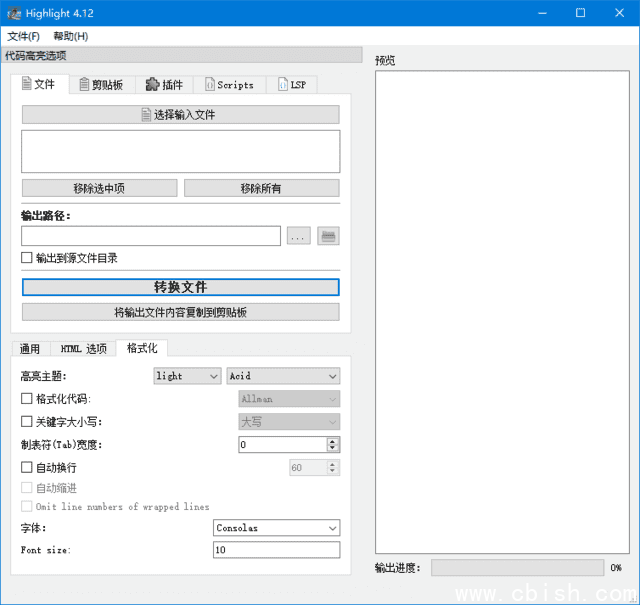640x605 pixels.
Task: Browse output path with the ... button
Action: click(x=299, y=236)
